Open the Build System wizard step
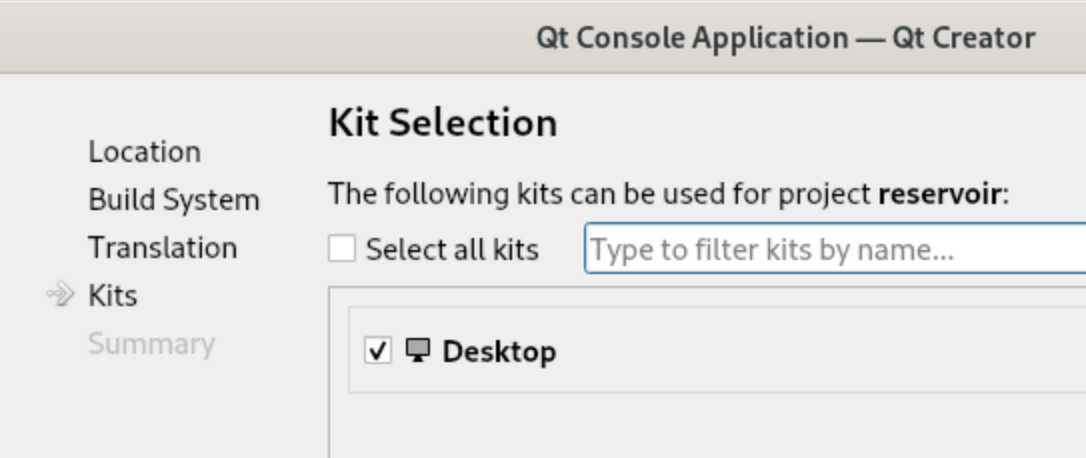 coord(173,200)
